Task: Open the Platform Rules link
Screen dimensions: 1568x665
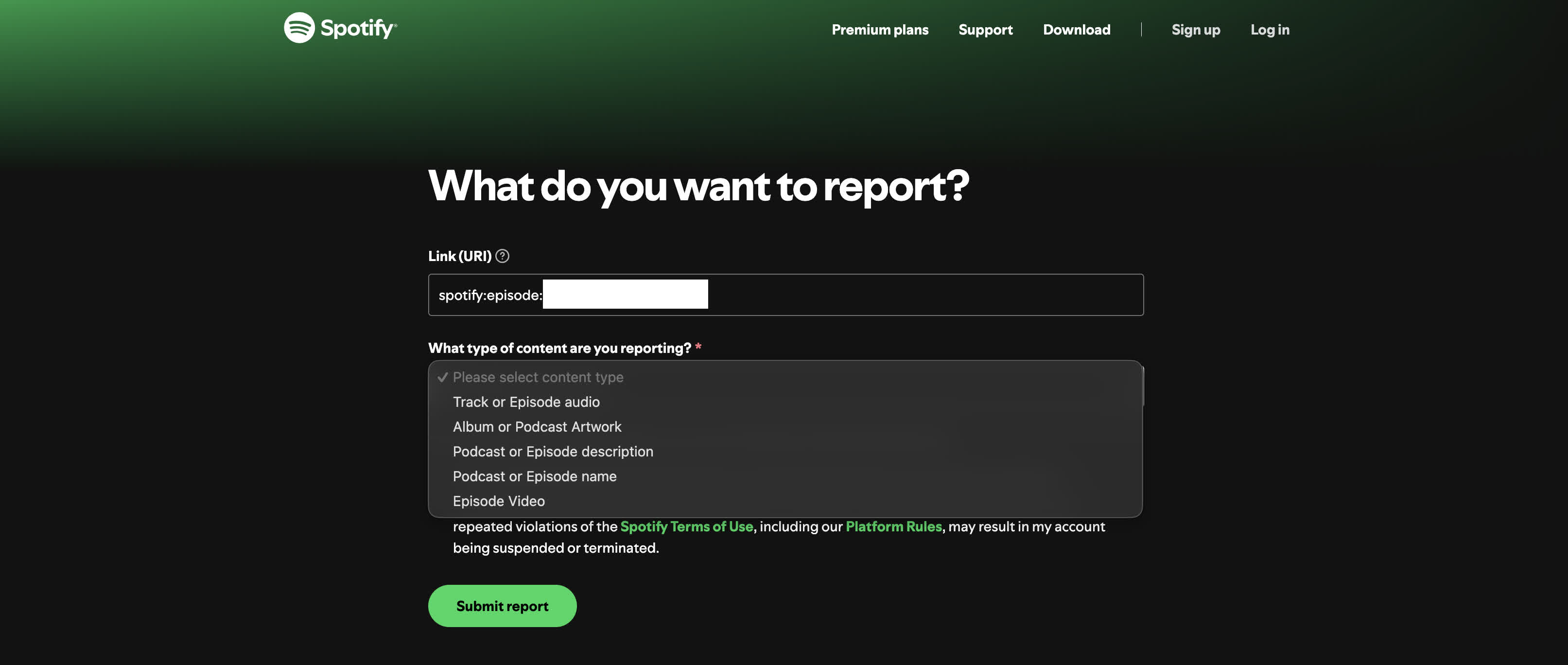Action: (893, 526)
